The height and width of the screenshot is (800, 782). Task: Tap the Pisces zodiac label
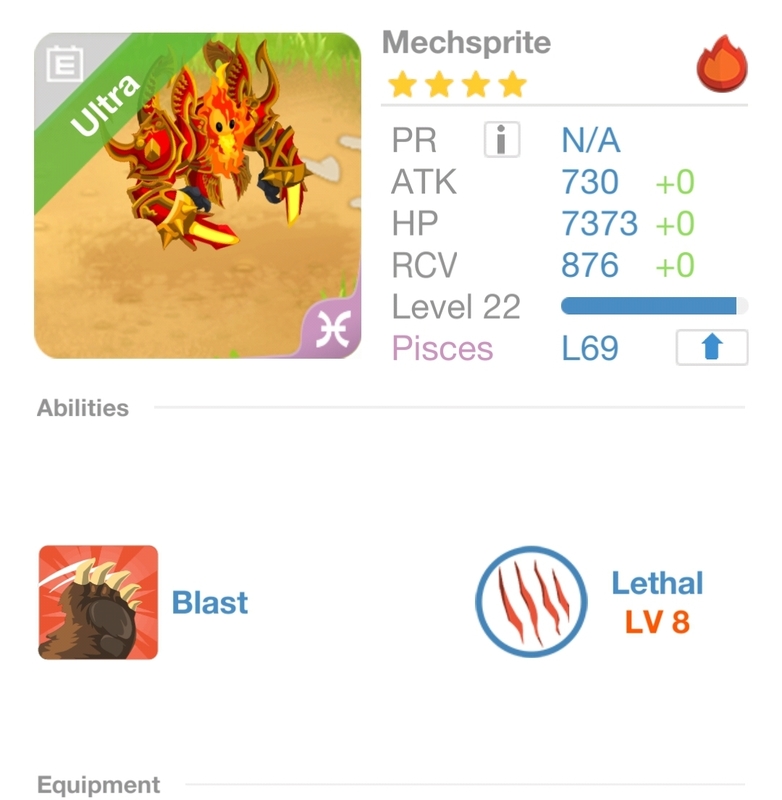click(x=442, y=348)
